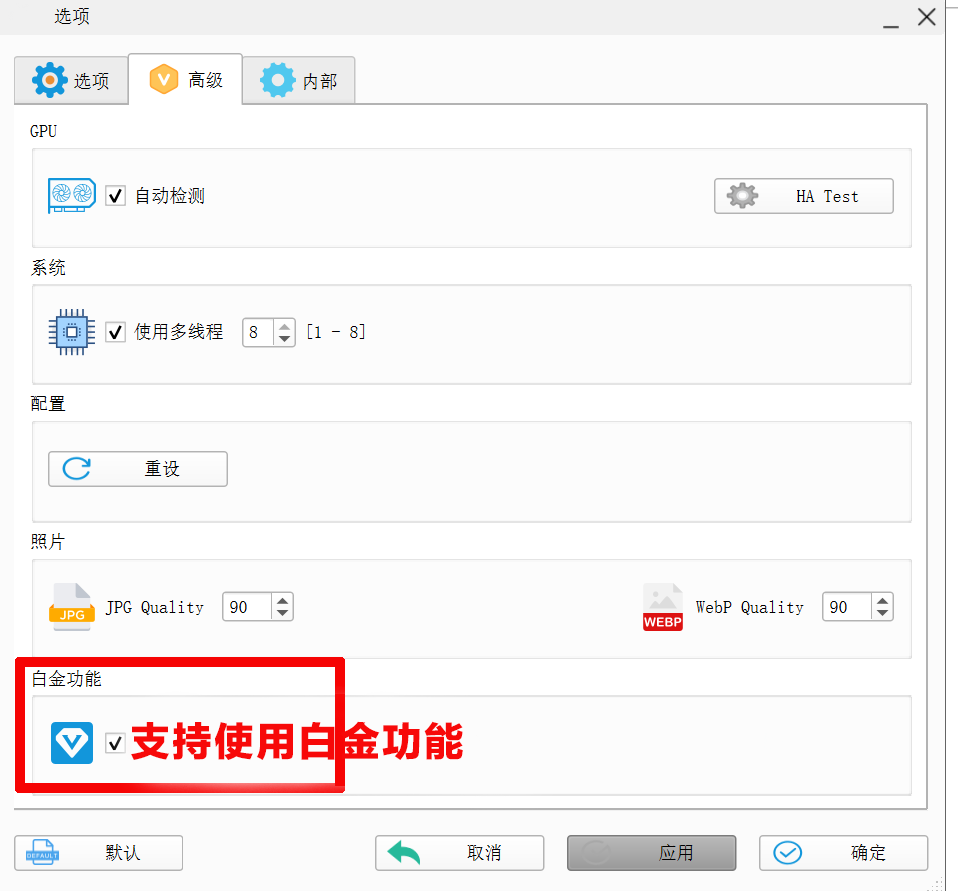This screenshot has height=891, width=958.
Task: Click the 取消 cancel button
Action: (x=459, y=852)
